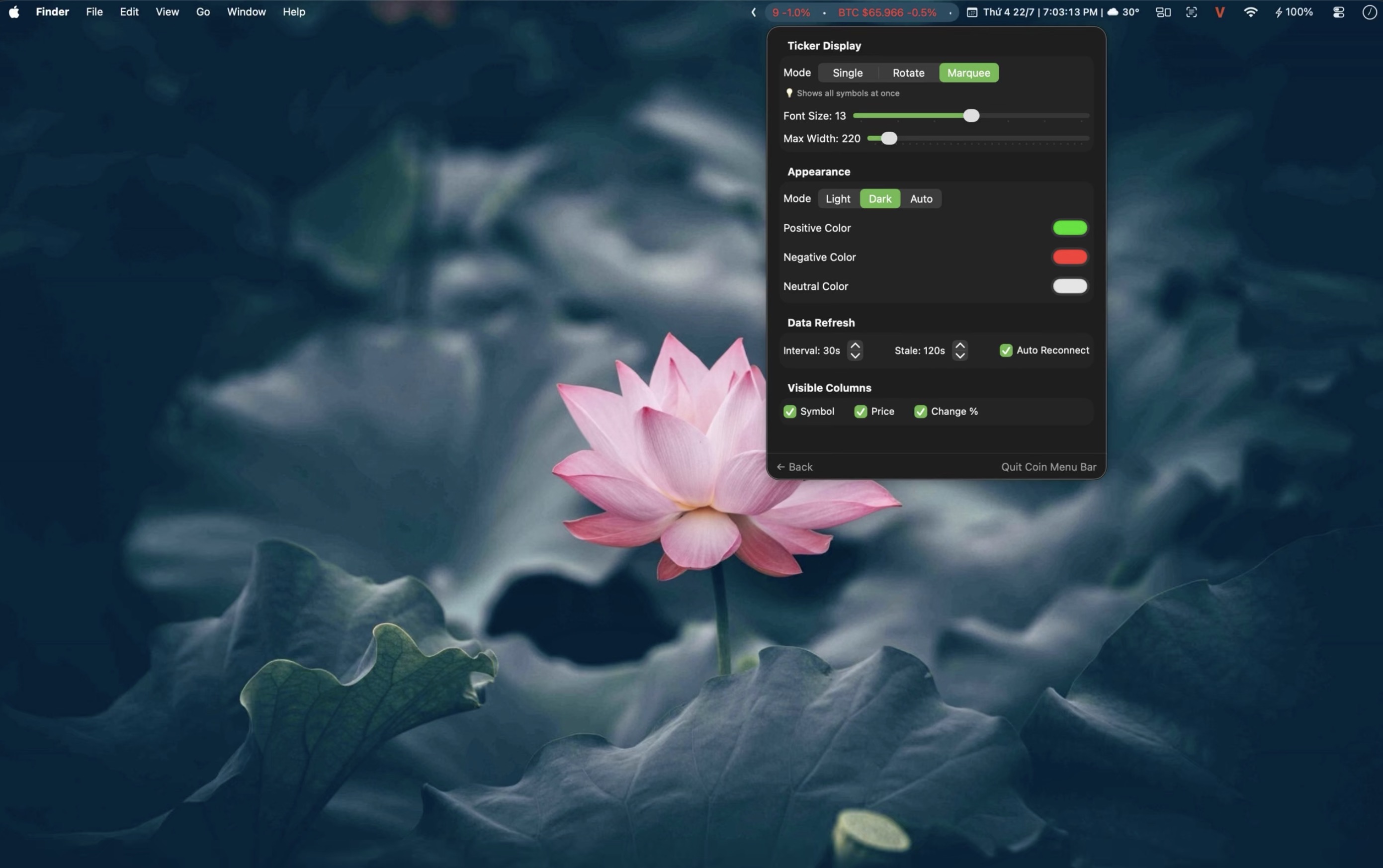Open the weather cloud 30° item
The height and width of the screenshot is (868, 1383).
[1124, 12]
